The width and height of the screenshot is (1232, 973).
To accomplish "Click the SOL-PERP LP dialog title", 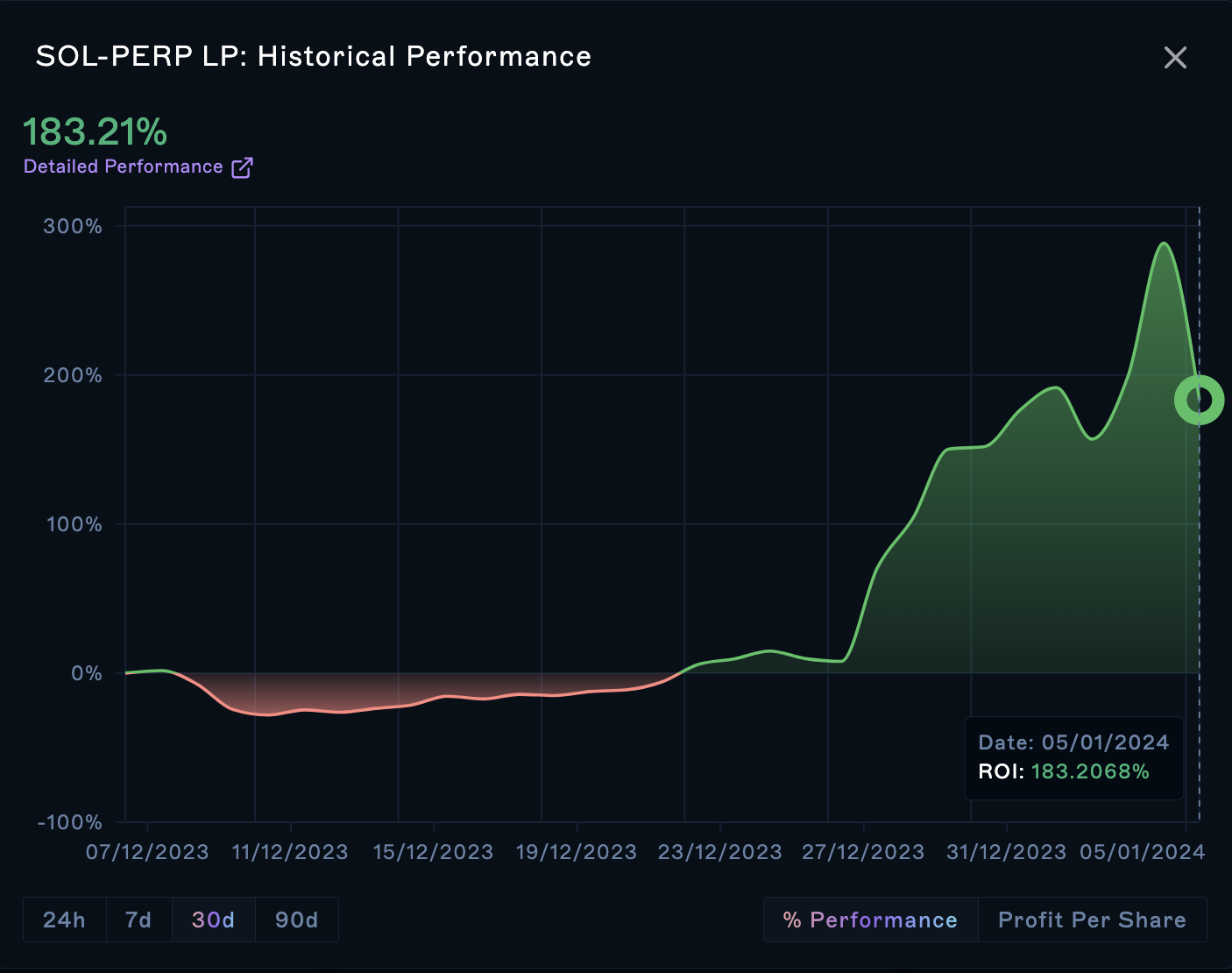I will 313,57.
